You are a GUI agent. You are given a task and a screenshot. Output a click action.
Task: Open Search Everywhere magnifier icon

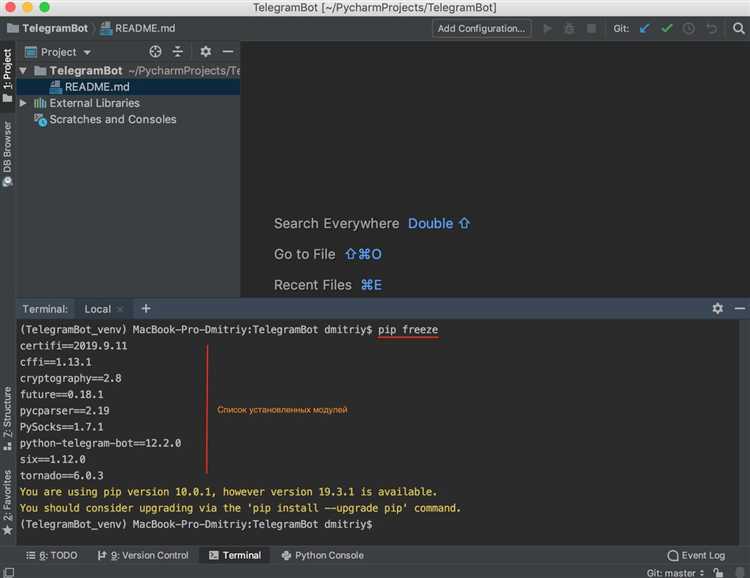739,29
